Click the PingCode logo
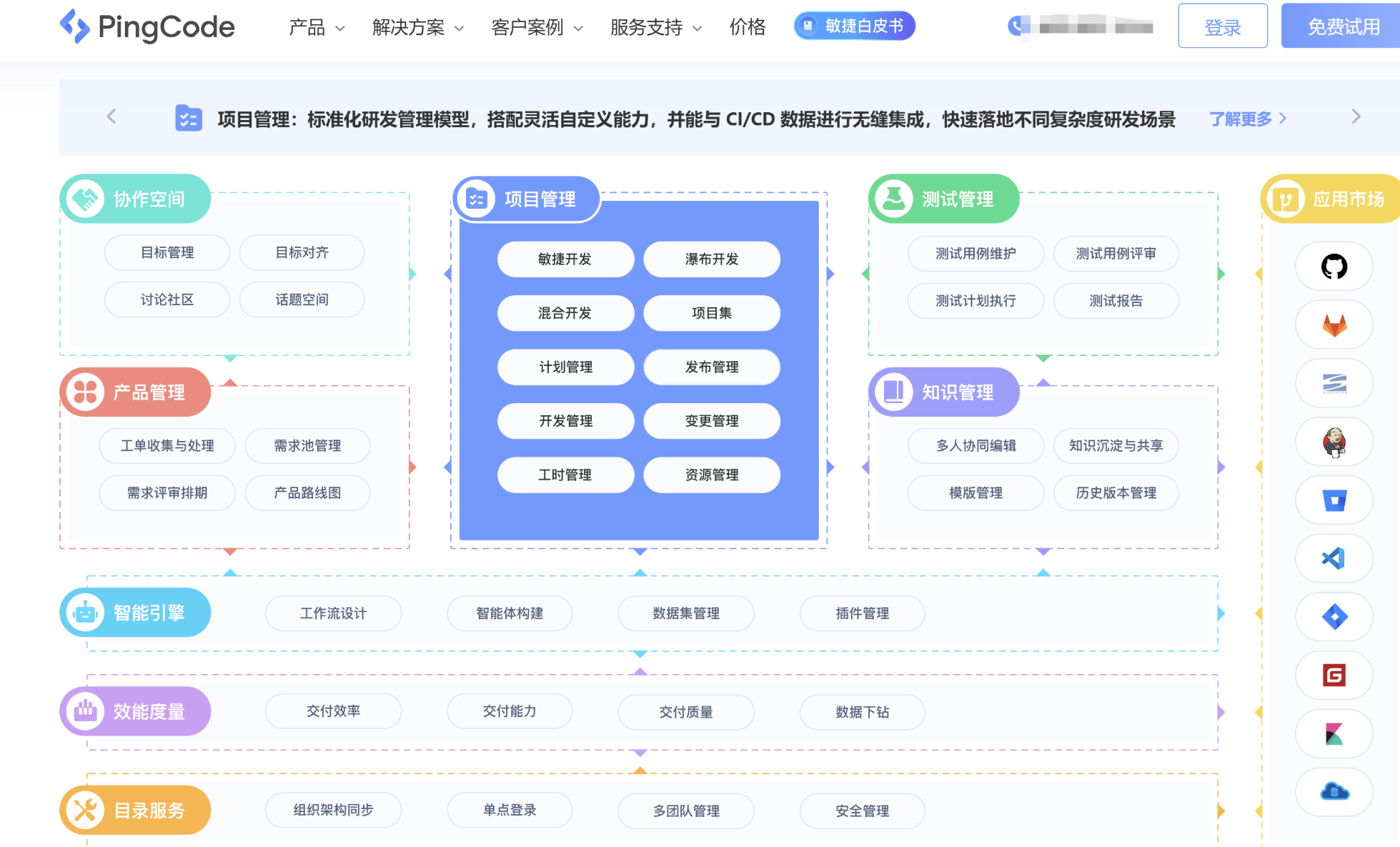 (x=147, y=26)
